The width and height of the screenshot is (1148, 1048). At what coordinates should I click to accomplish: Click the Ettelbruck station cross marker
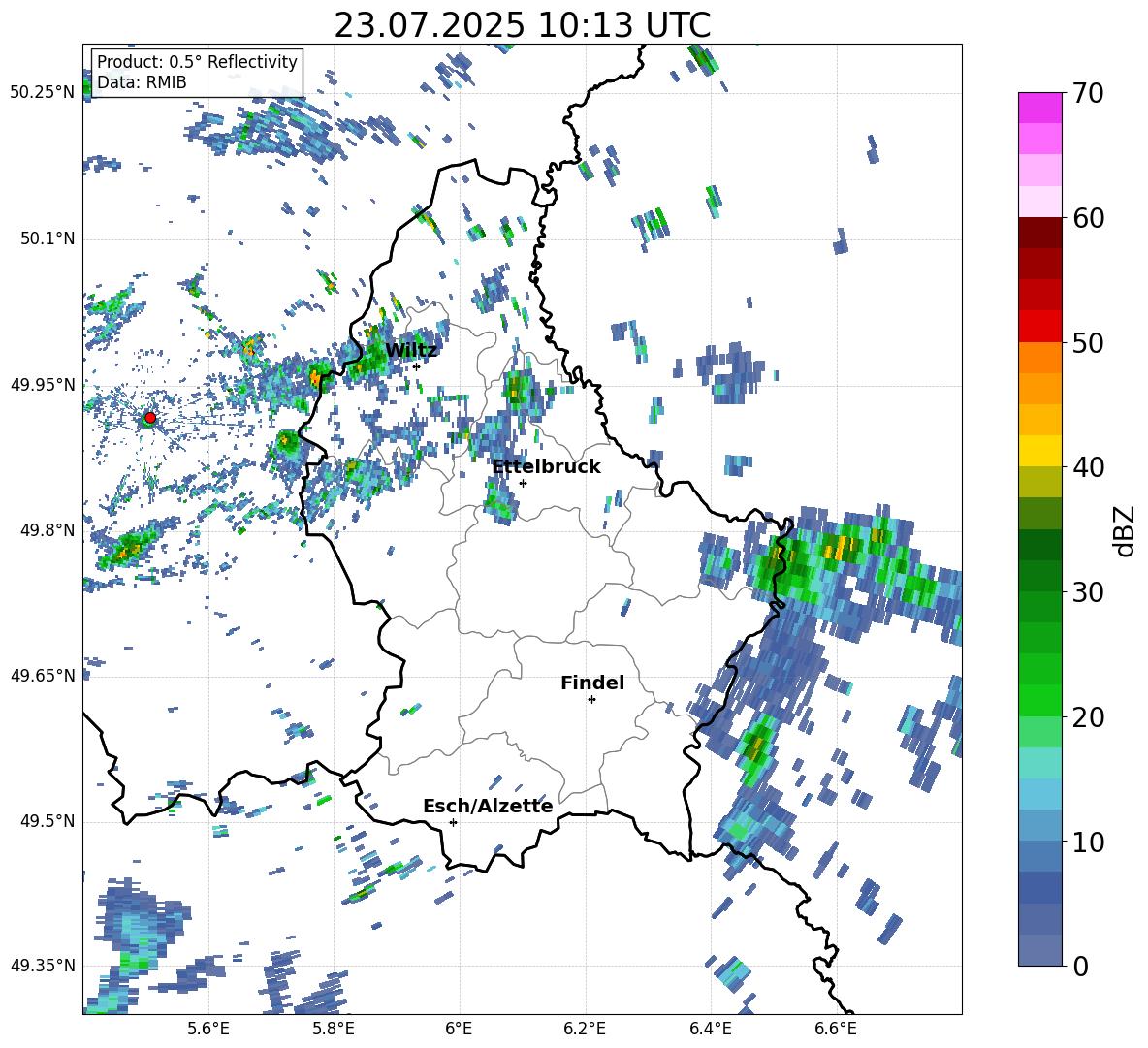pyautogui.click(x=523, y=483)
